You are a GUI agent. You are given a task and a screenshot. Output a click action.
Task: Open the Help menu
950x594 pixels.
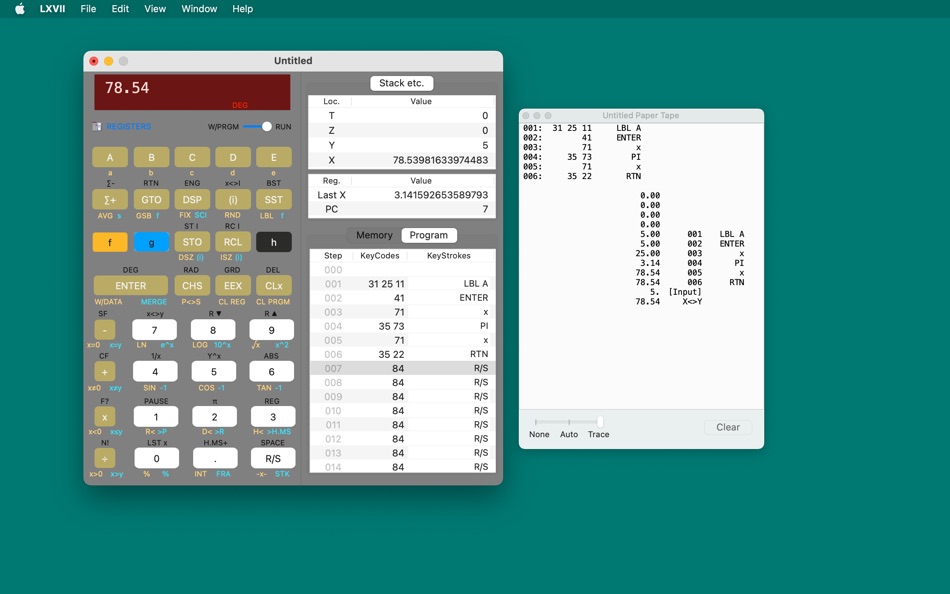click(x=242, y=8)
